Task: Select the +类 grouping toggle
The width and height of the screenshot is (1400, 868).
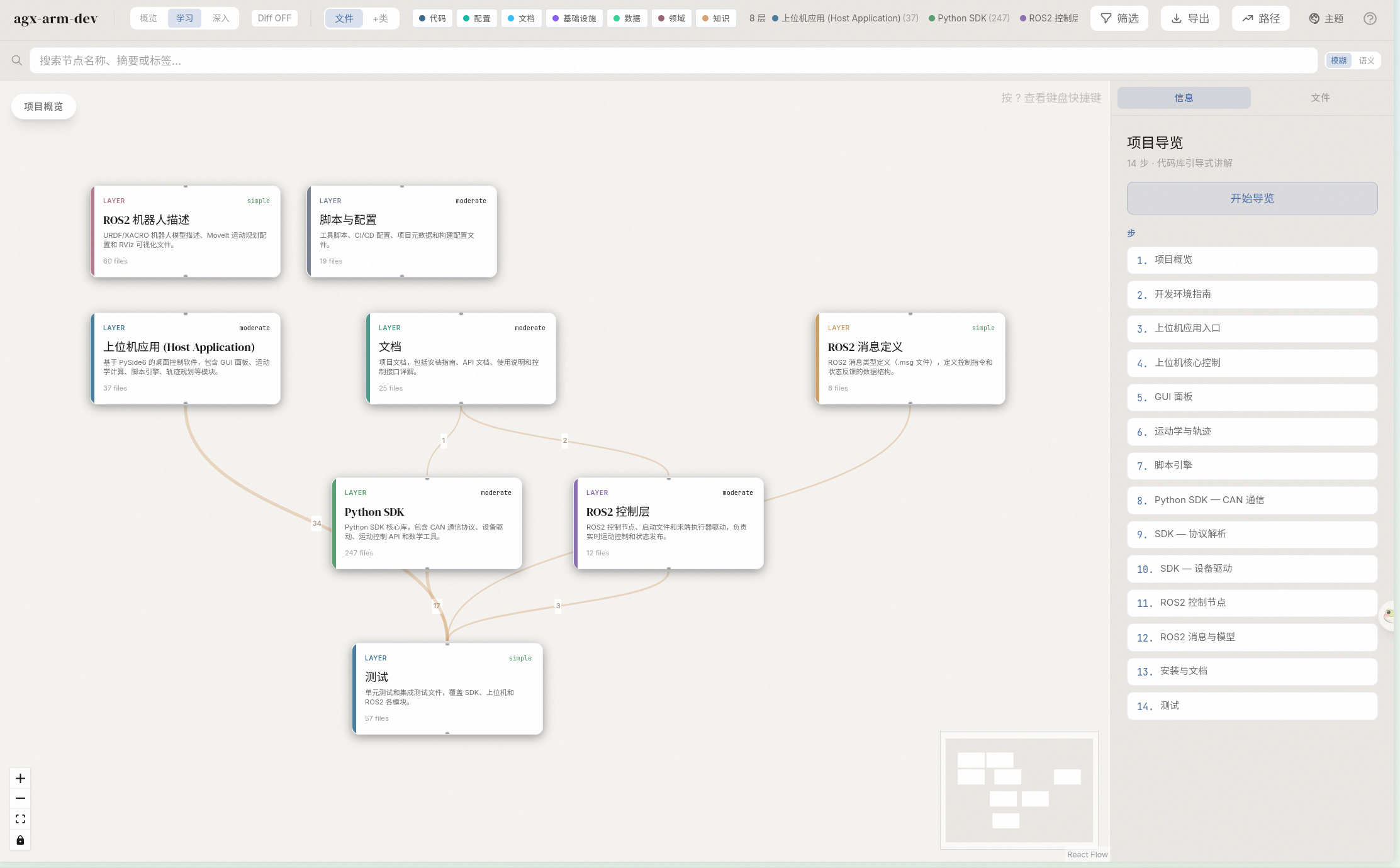Action: point(380,18)
